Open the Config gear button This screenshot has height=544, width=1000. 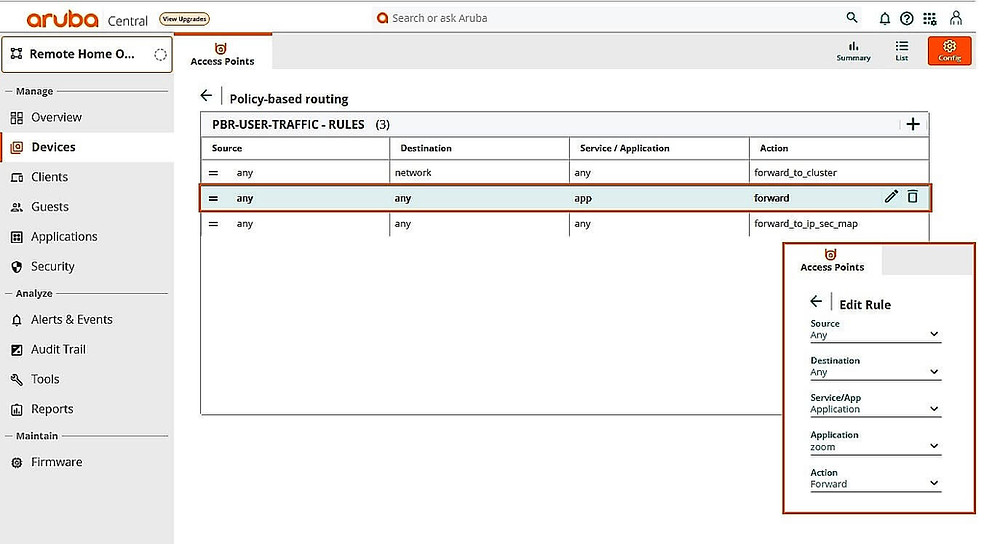950,51
